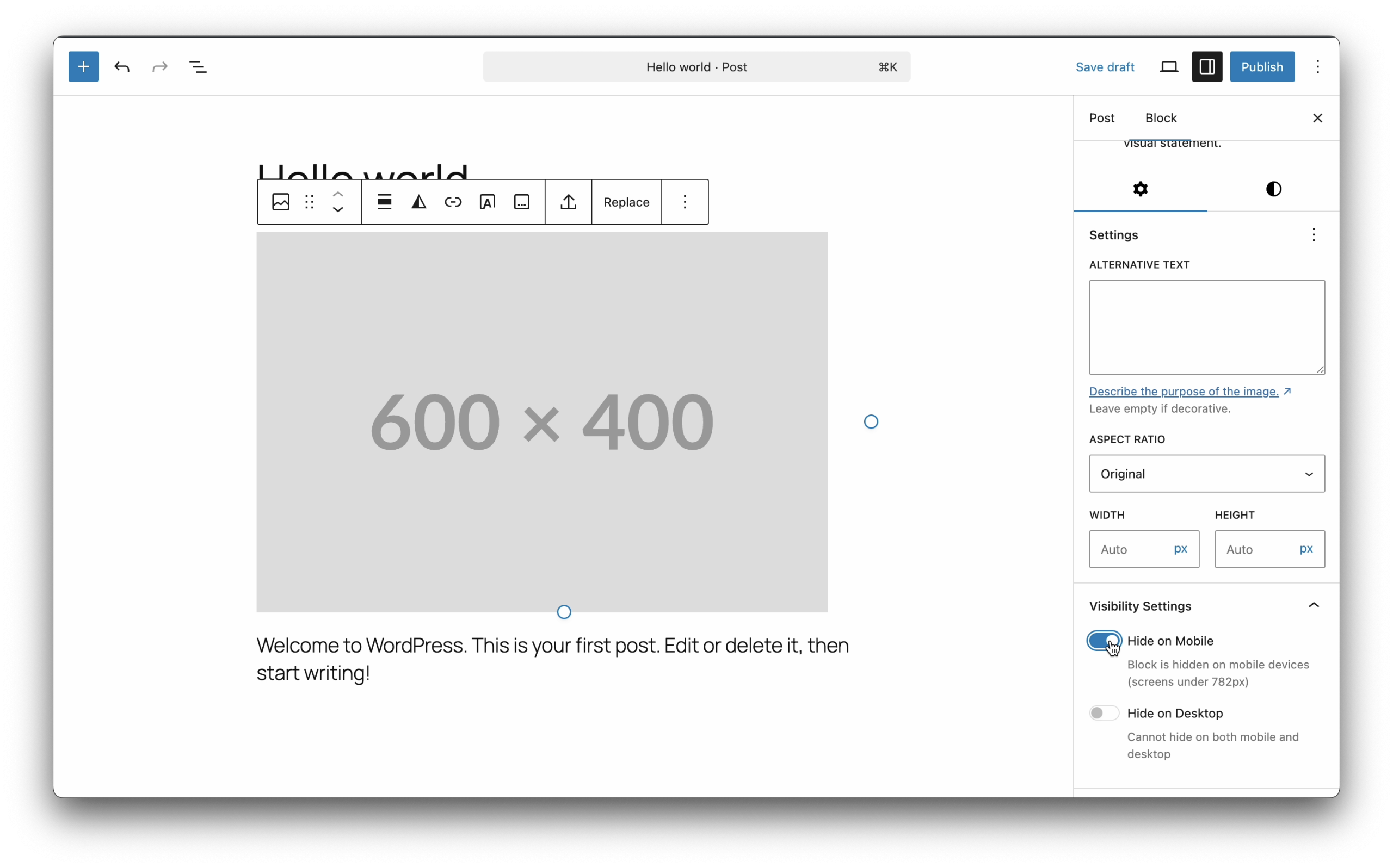Open the Document Overview list icon
The image size is (1393, 868).
coord(198,66)
